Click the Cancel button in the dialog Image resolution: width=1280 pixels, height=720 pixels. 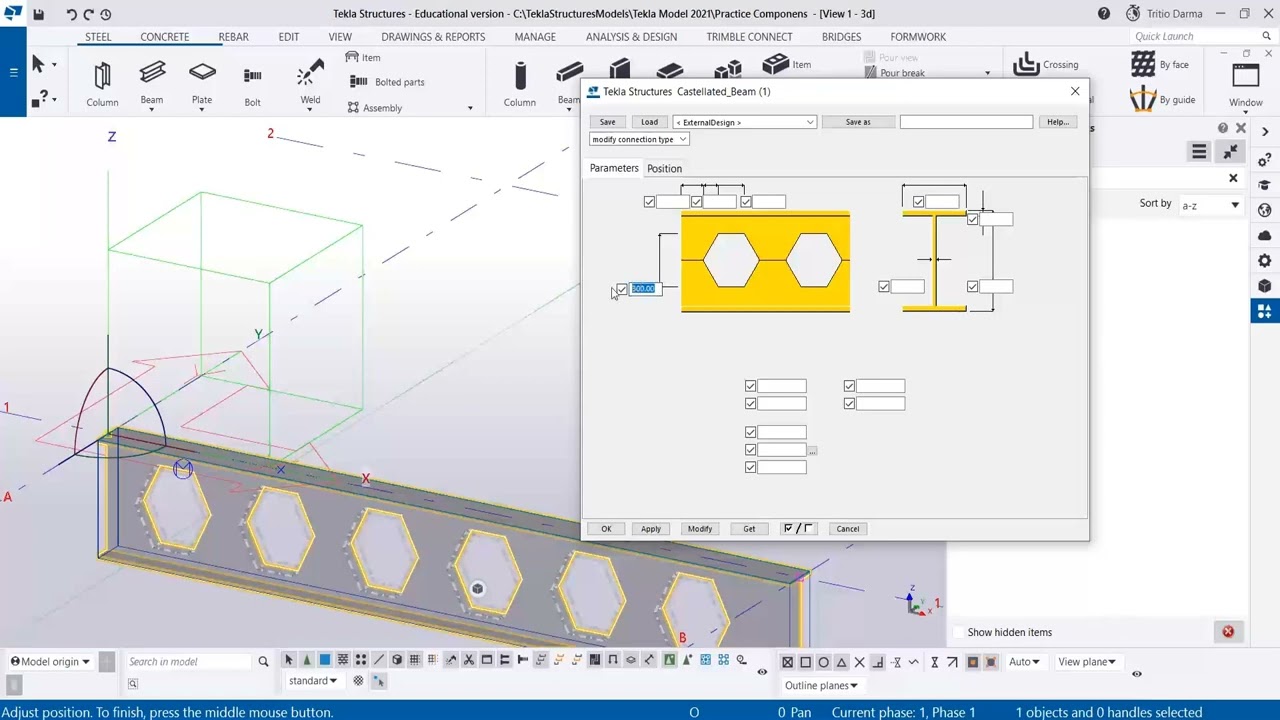tap(848, 529)
